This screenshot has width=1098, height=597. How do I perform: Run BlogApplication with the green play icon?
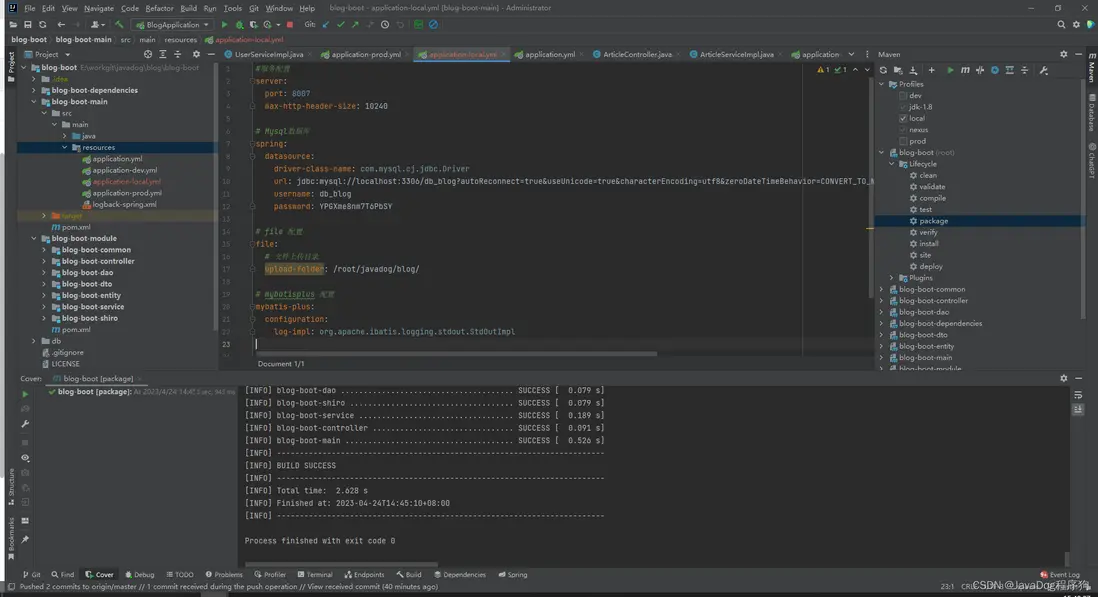pyautogui.click(x=224, y=24)
